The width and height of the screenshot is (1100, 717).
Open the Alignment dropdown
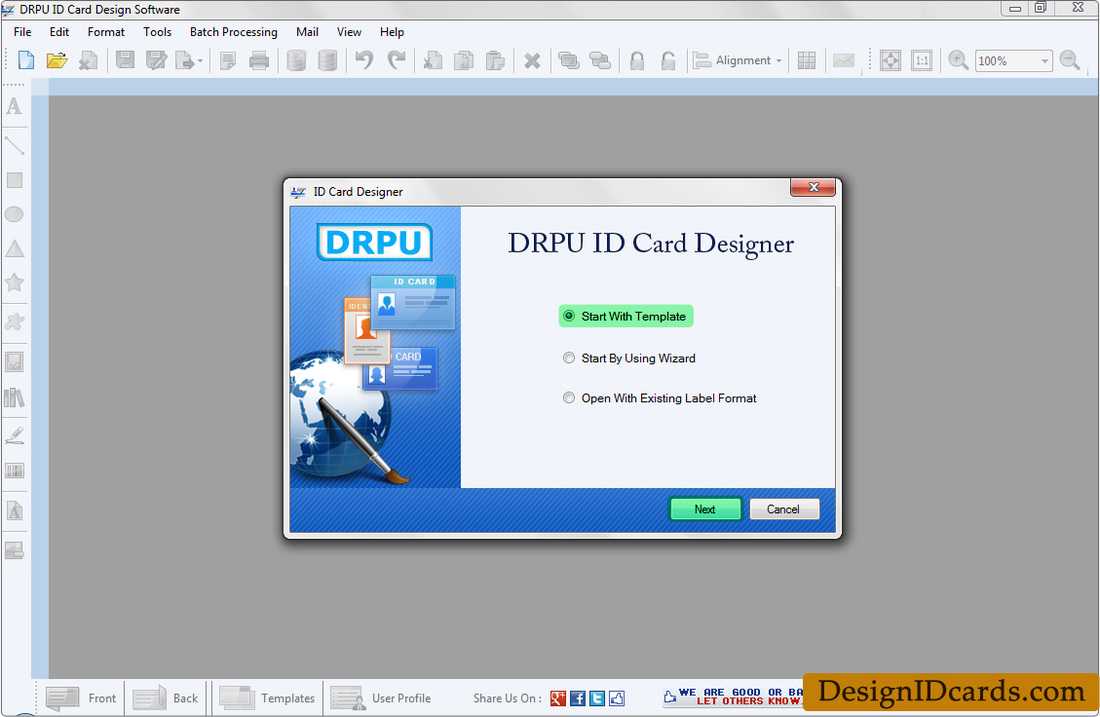click(x=737, y=61)
